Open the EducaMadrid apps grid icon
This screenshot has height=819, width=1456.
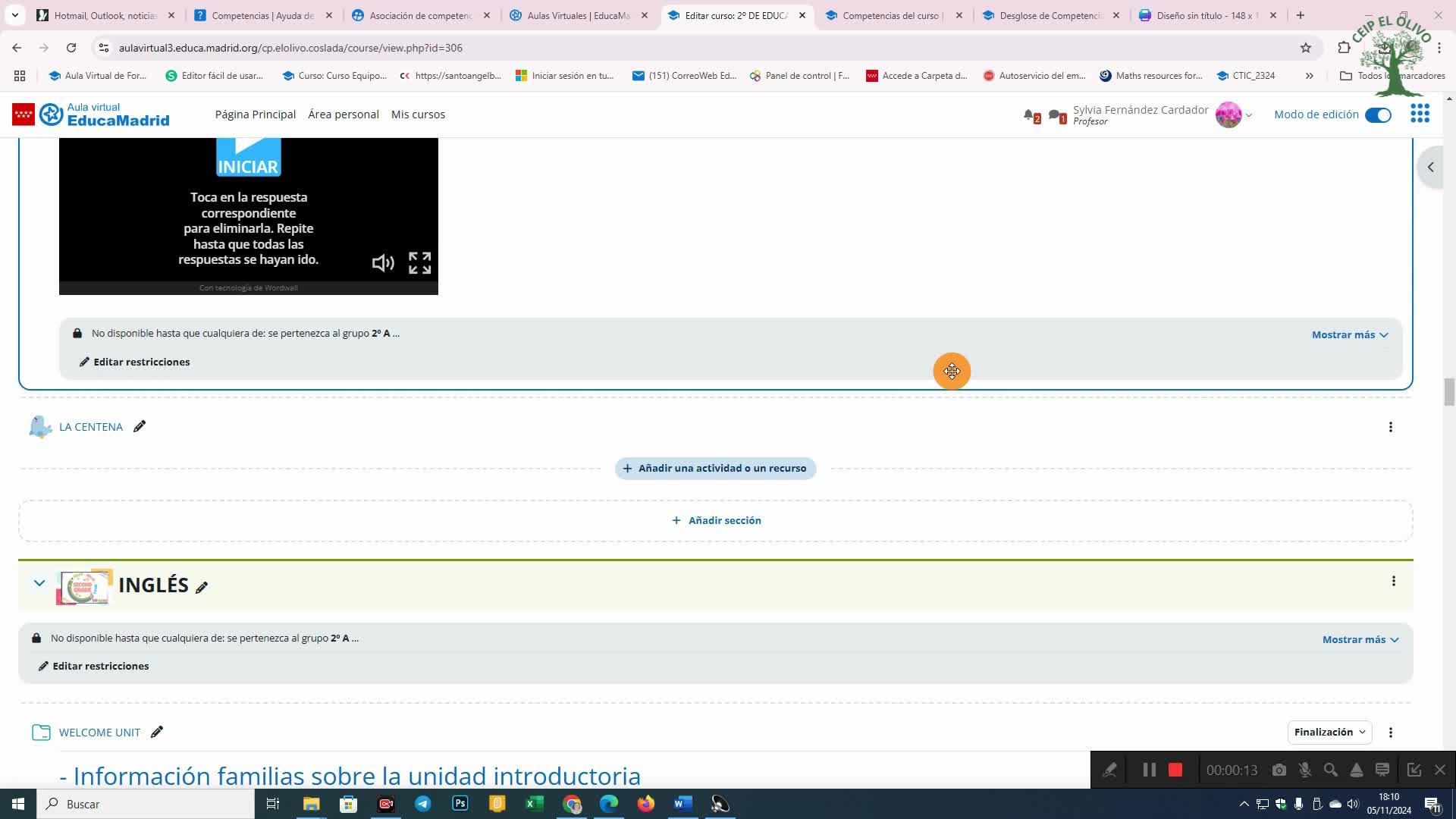pyautogui.click(x=1420, y=114)
